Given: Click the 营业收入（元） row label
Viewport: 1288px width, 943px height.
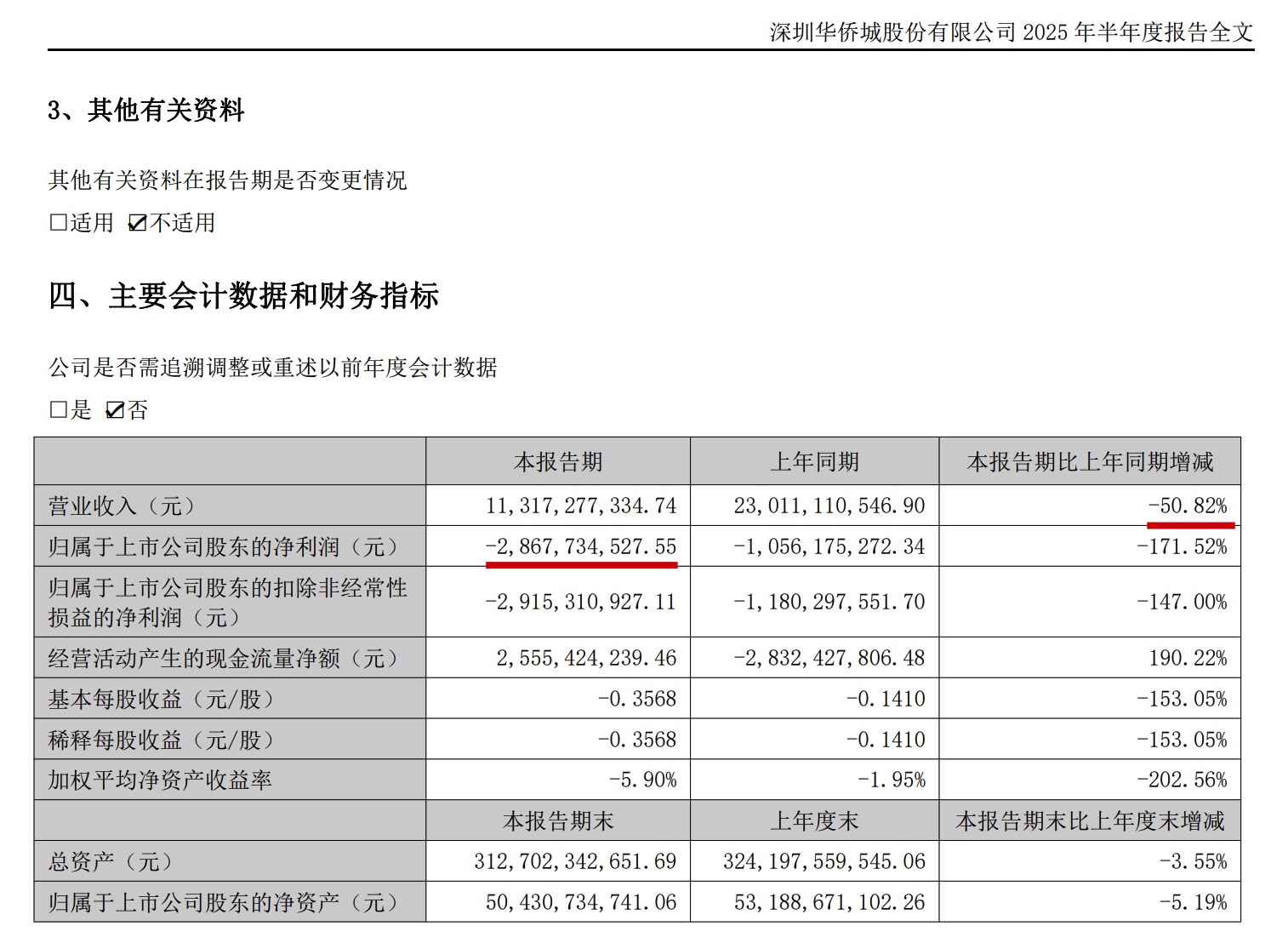Looking at the screenshot, I should coord(123,506).
